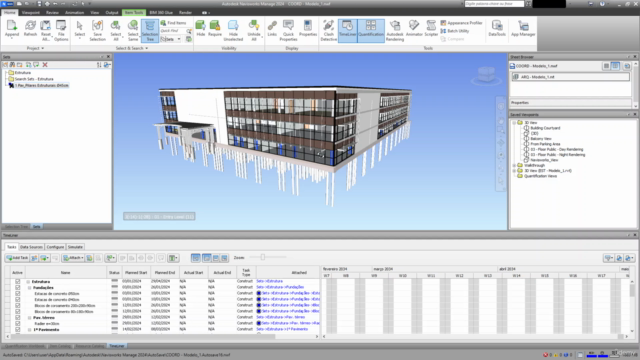Switch to Simulate tab in TimeLiner
This screenshot has height=360, width=640.
(75, 247)
